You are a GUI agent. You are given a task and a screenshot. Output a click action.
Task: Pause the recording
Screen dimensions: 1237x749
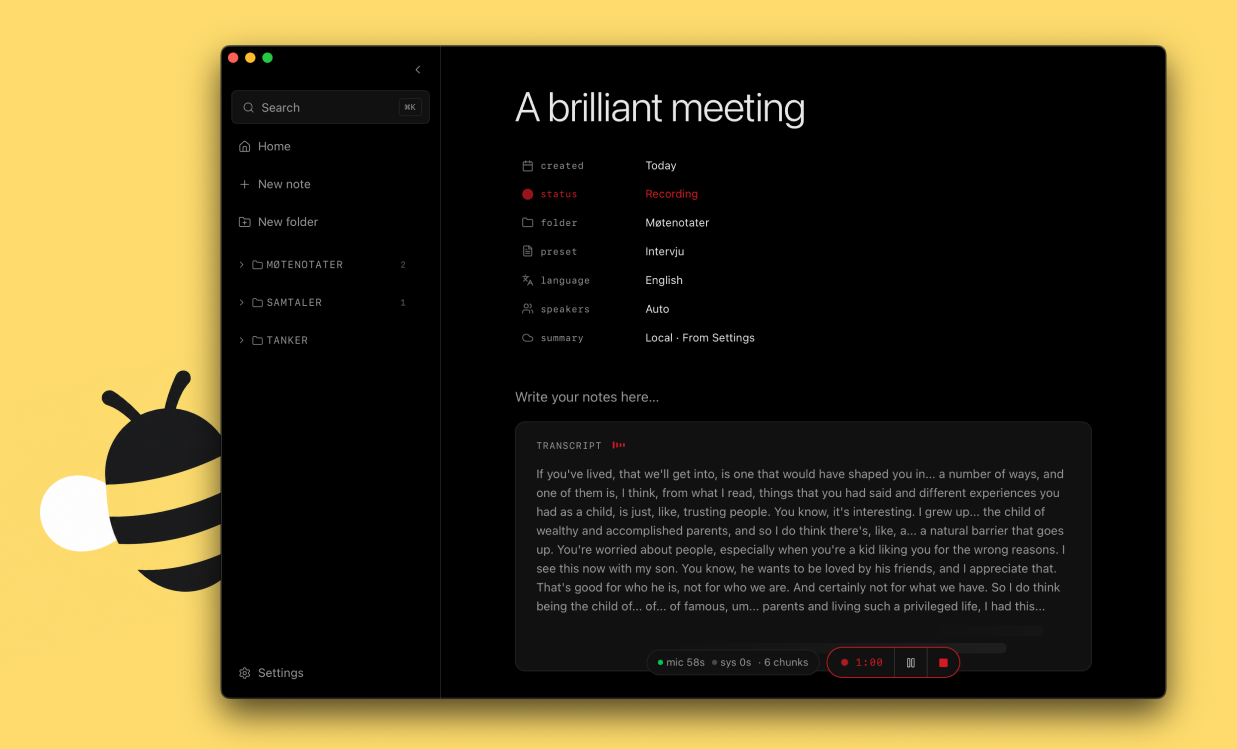pyautogui.click(x=911, y=662)
